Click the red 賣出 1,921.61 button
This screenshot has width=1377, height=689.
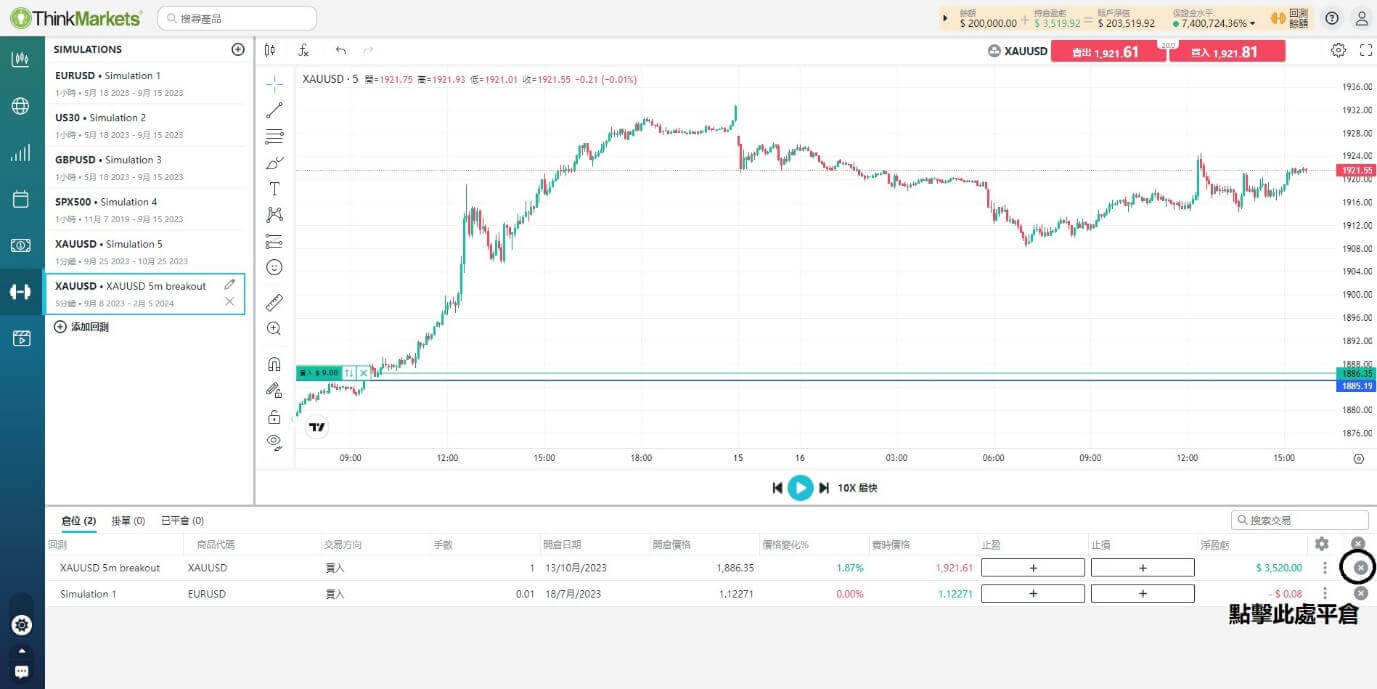(x=1106, y=52)
